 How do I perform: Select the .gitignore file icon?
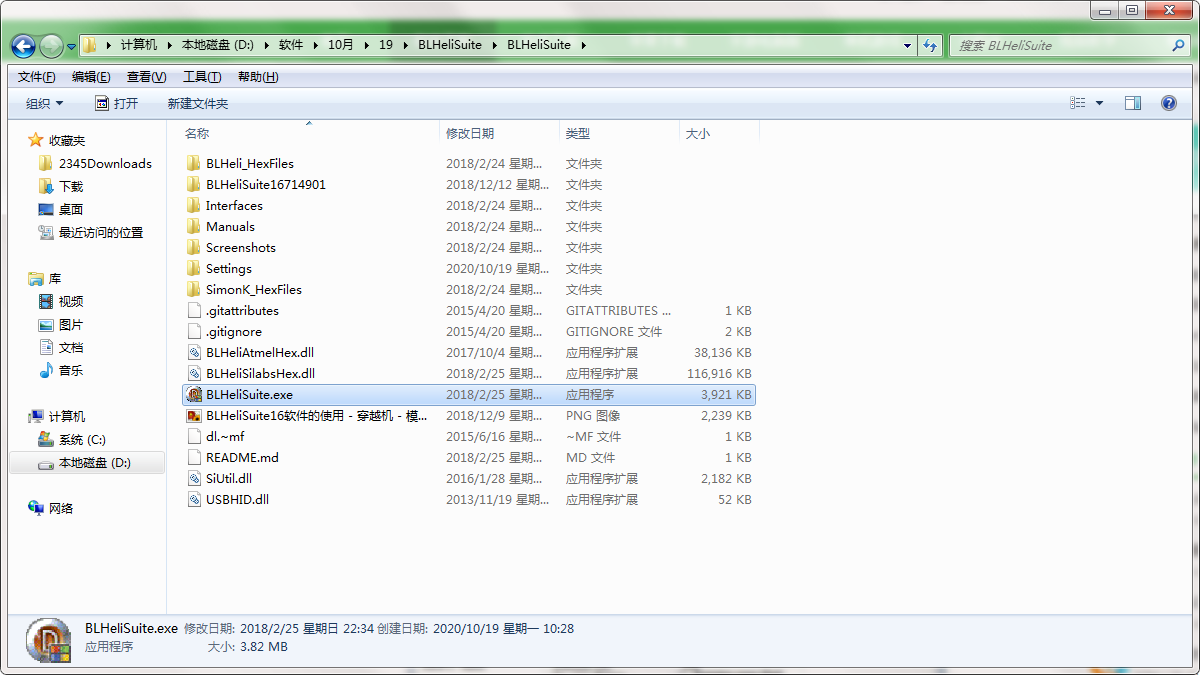(195, 331)
